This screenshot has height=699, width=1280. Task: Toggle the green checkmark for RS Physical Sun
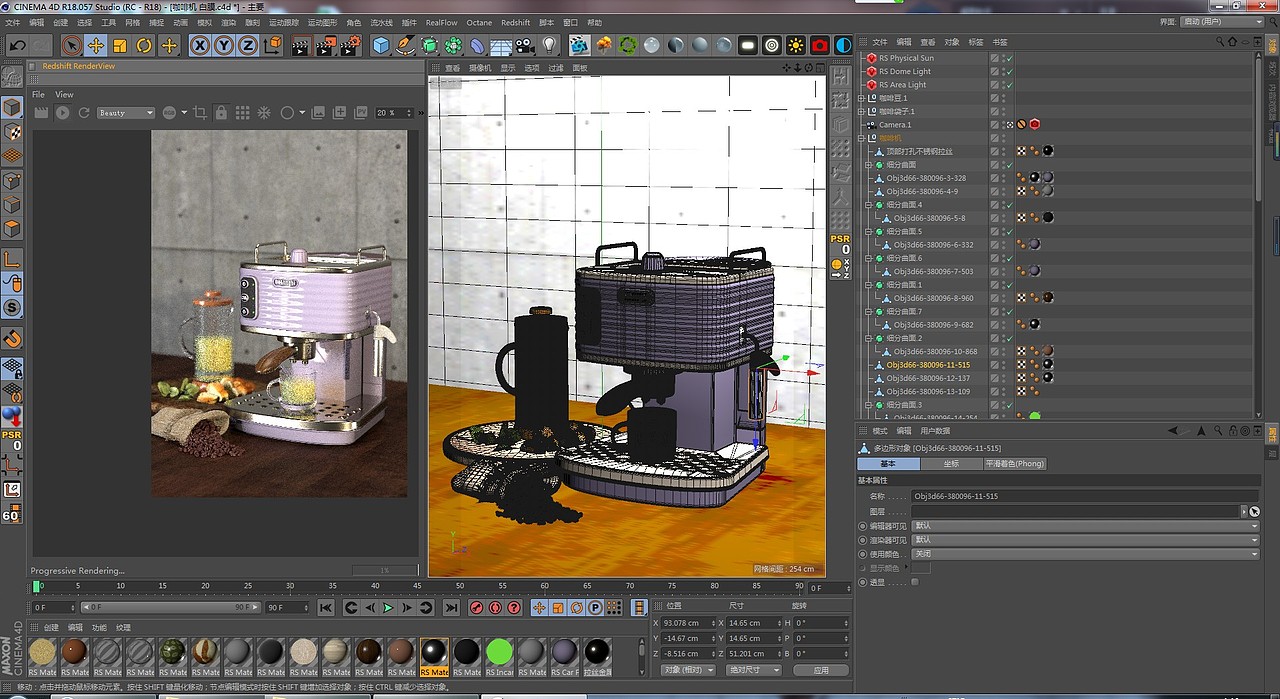[1009, 58]
